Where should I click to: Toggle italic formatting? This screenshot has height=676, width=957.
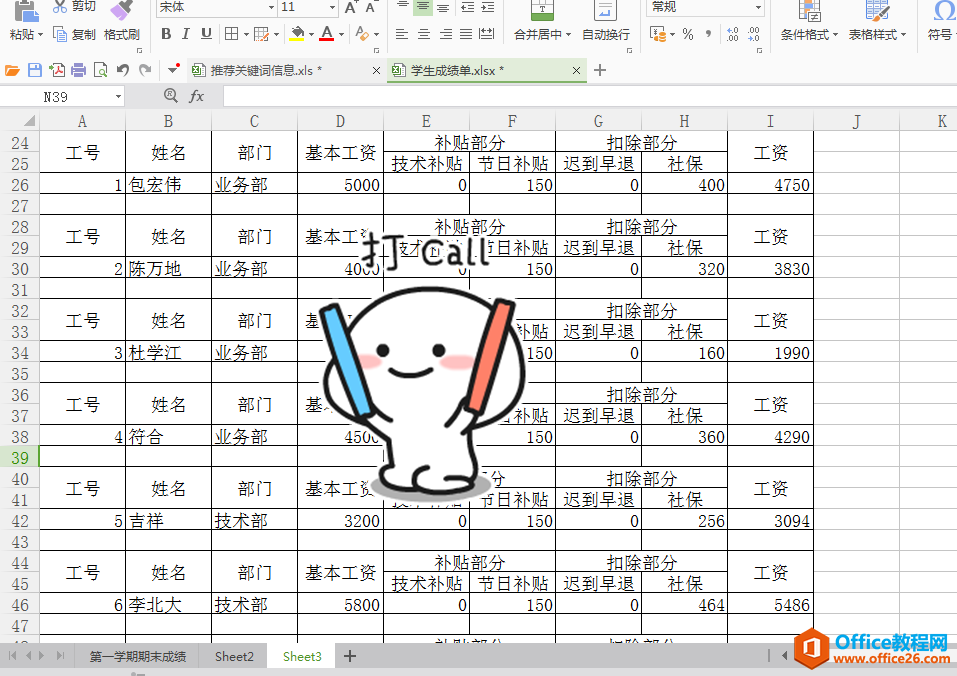click(x=186, y=34)
